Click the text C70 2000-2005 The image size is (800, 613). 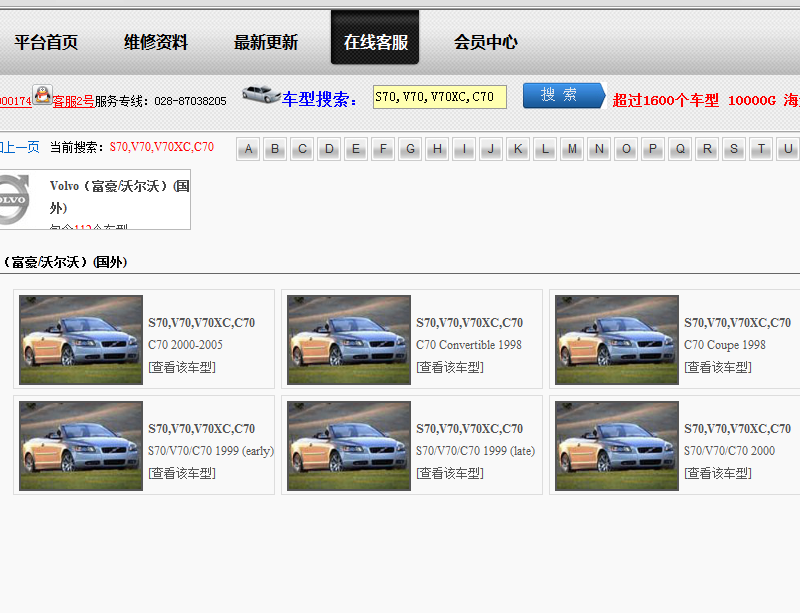185,345
